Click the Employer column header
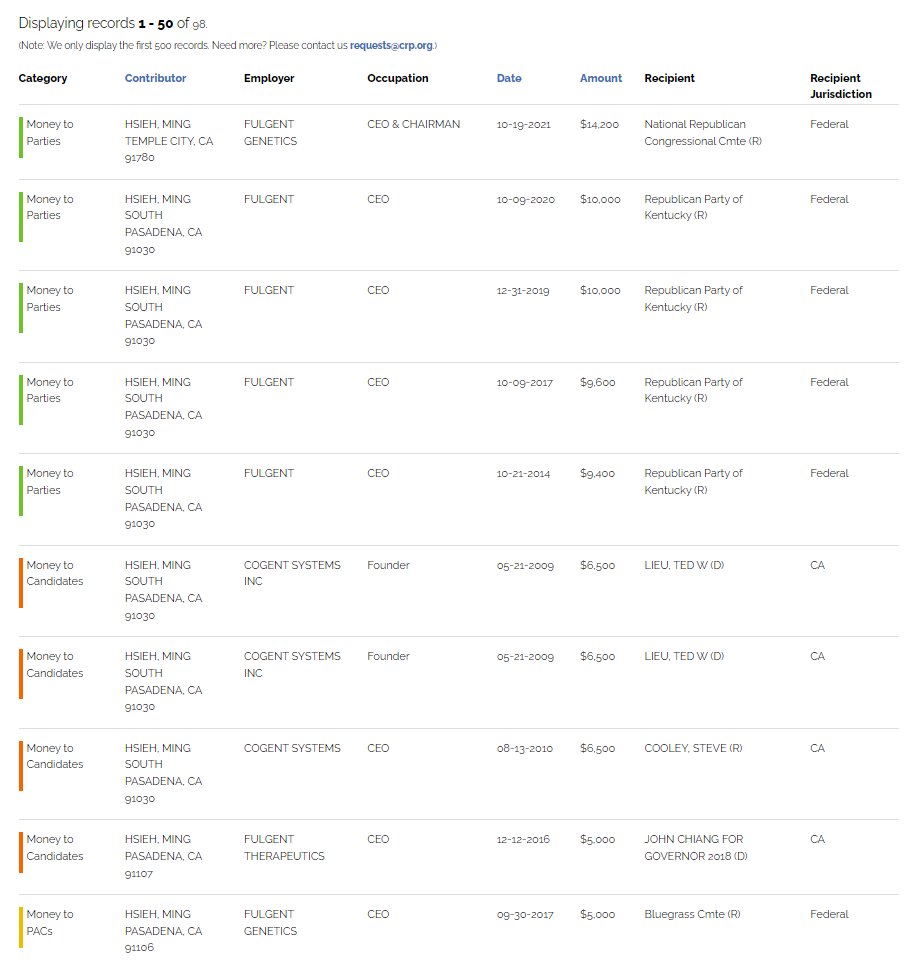The width and height of the screenshot is (923, 966). point(269,78)
